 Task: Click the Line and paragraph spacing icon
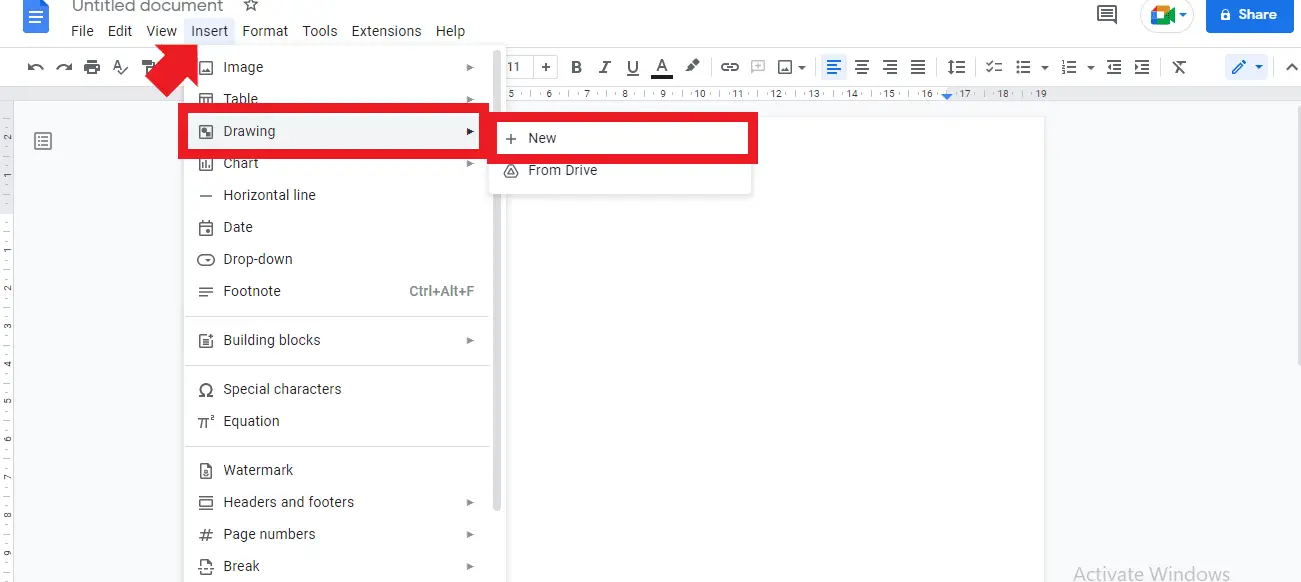(956, 67)
